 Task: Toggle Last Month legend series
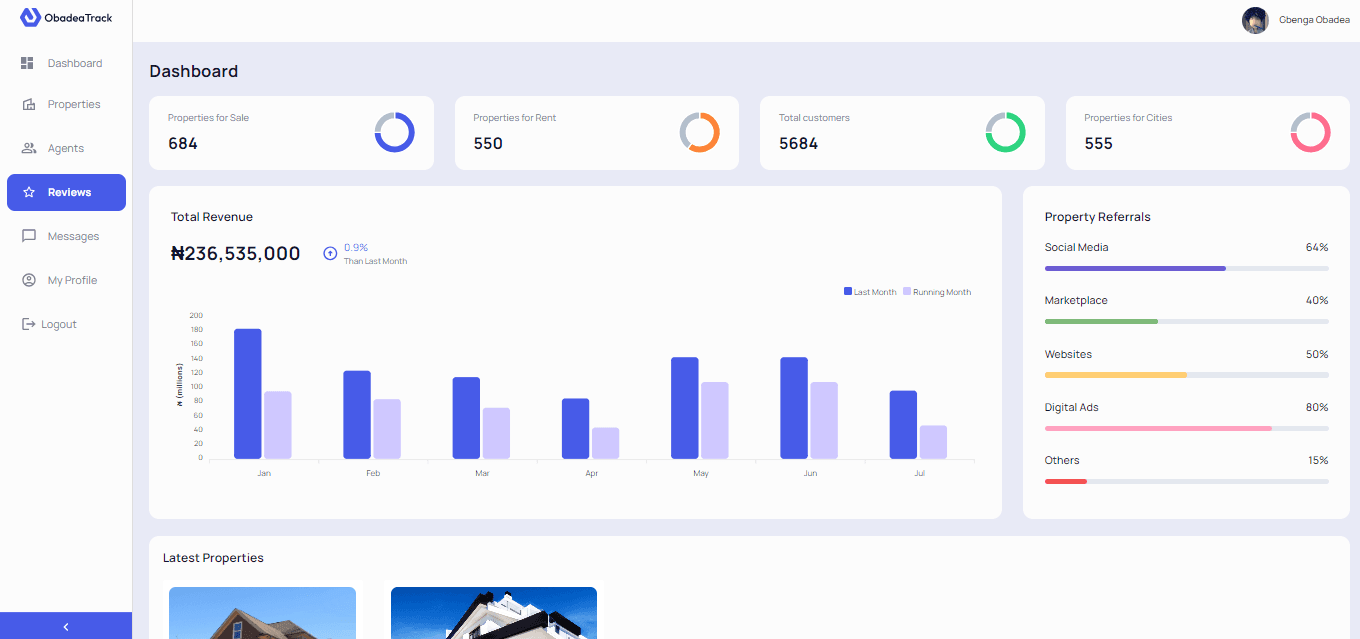pos(870,292)
